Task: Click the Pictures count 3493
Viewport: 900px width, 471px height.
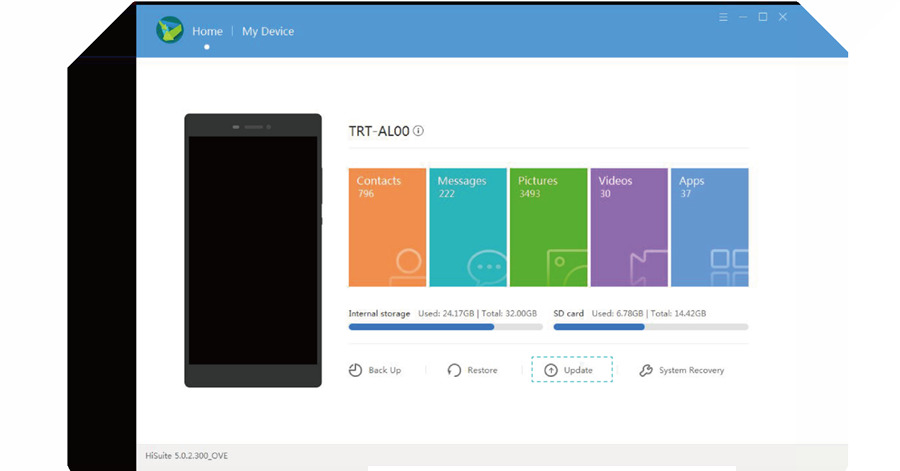Action: pyautogui.click(x=530, y=194)
